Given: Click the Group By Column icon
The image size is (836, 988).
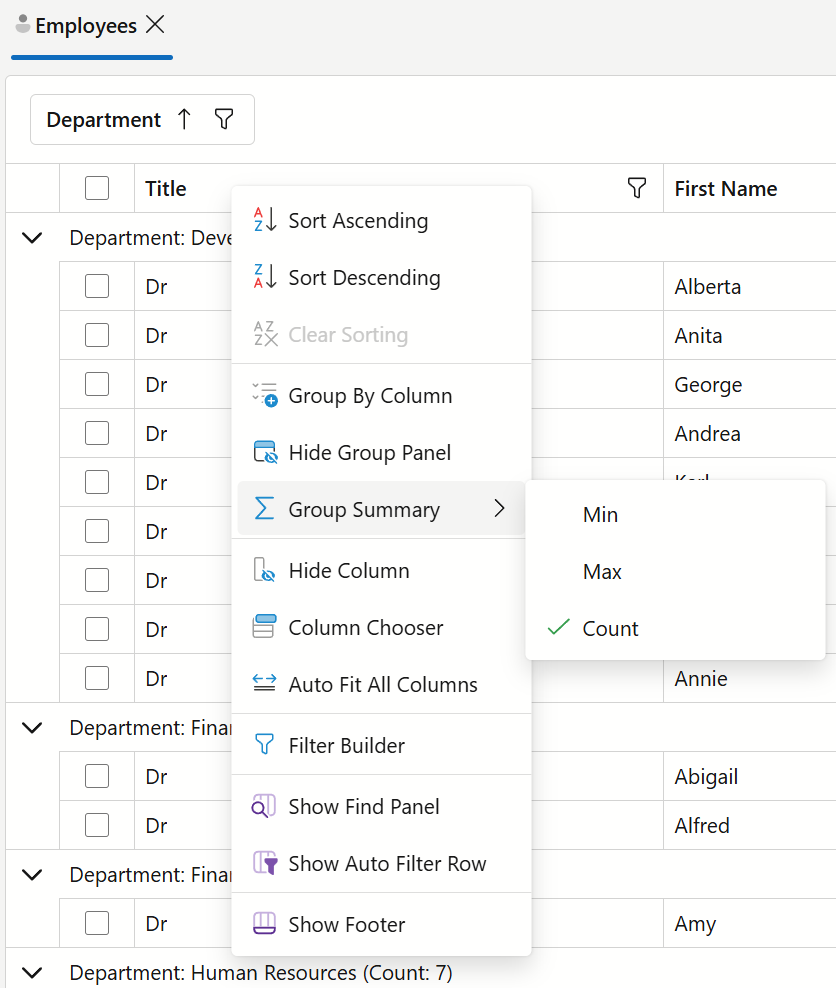Looking at the screenshot, I should point(265,395).
